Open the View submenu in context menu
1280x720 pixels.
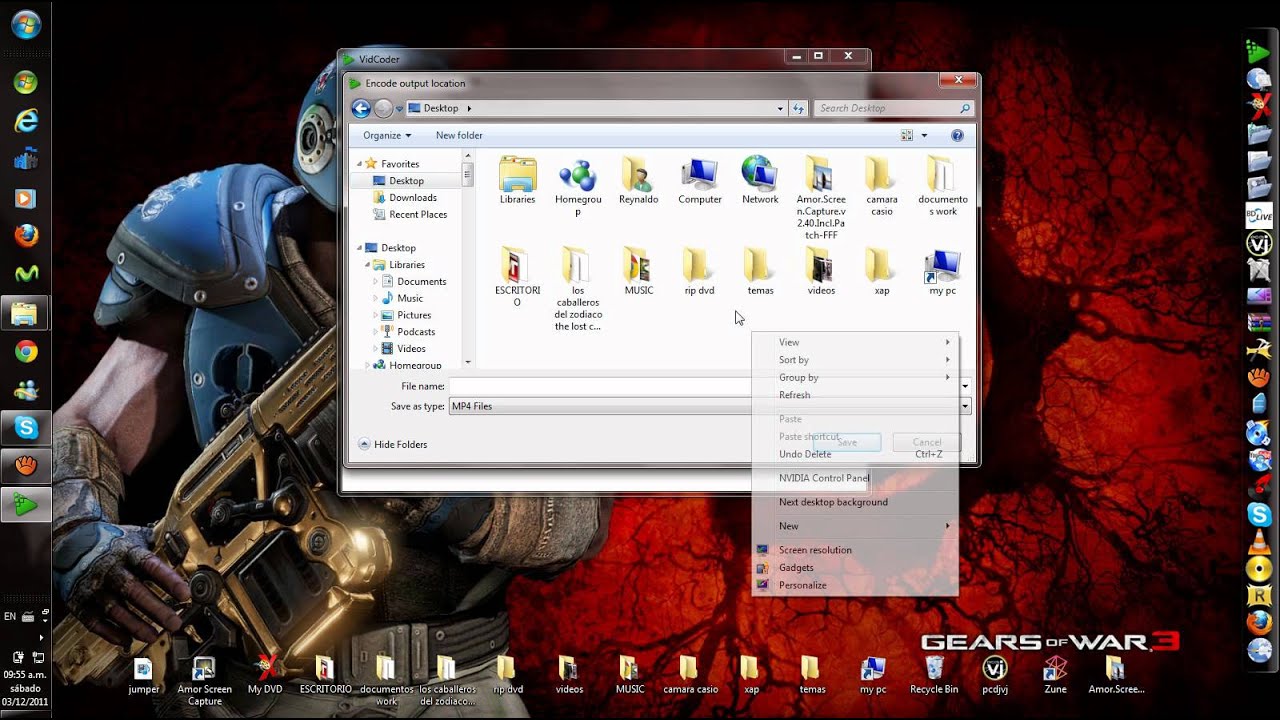point(855,342)
